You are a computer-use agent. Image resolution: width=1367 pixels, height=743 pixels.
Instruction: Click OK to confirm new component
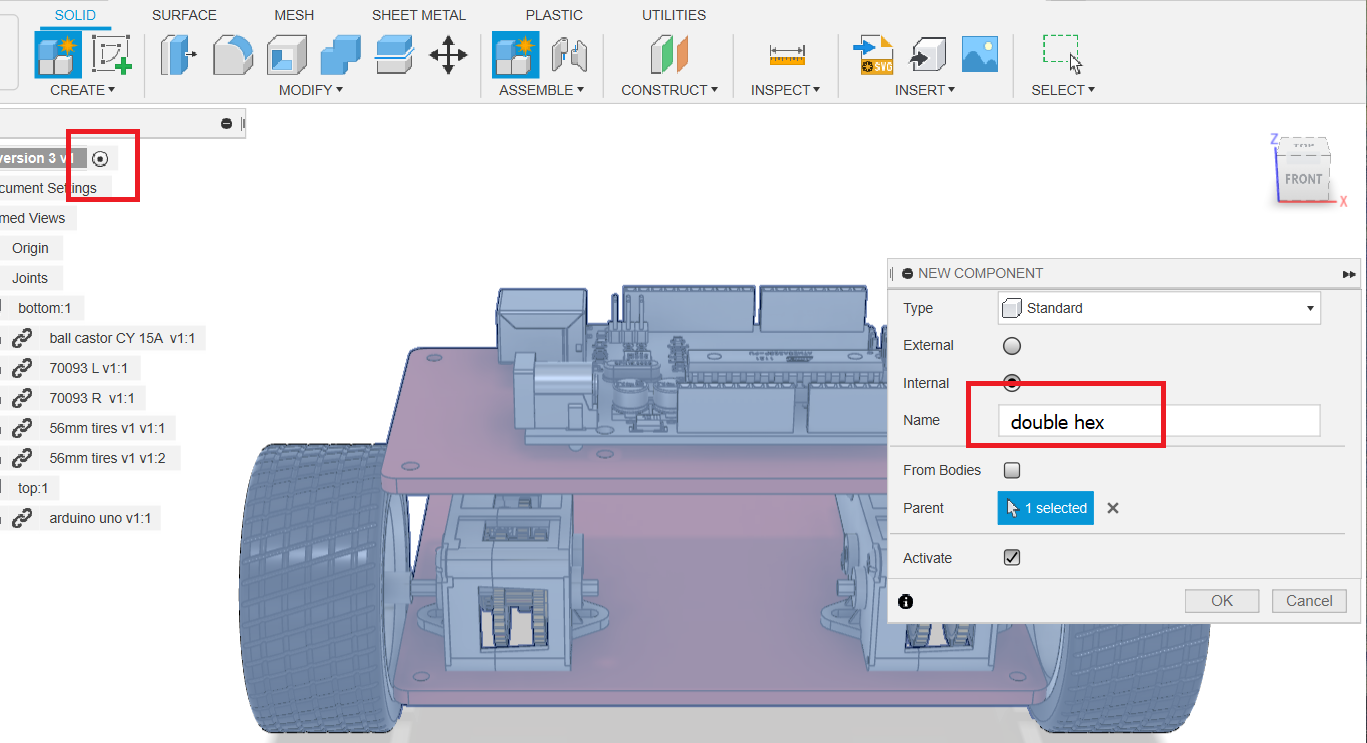[1221, 600]
